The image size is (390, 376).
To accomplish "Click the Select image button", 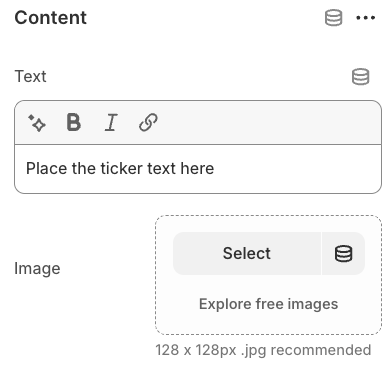I will point(247,253).
